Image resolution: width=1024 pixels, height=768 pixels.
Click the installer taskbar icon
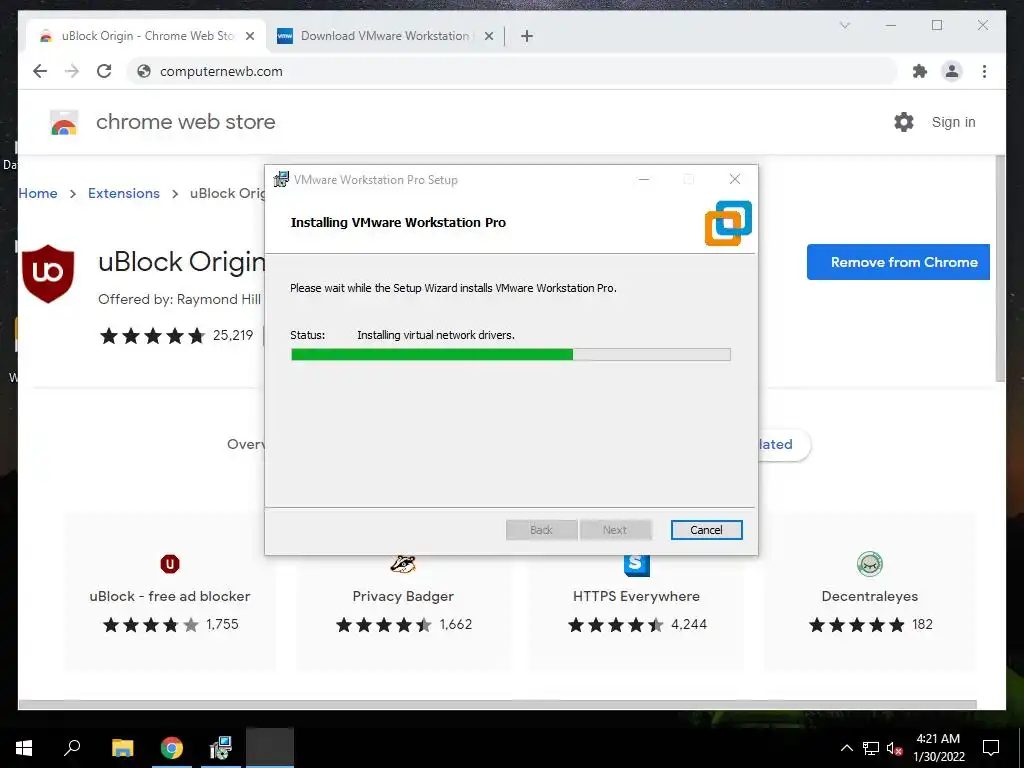click(221, 748)
